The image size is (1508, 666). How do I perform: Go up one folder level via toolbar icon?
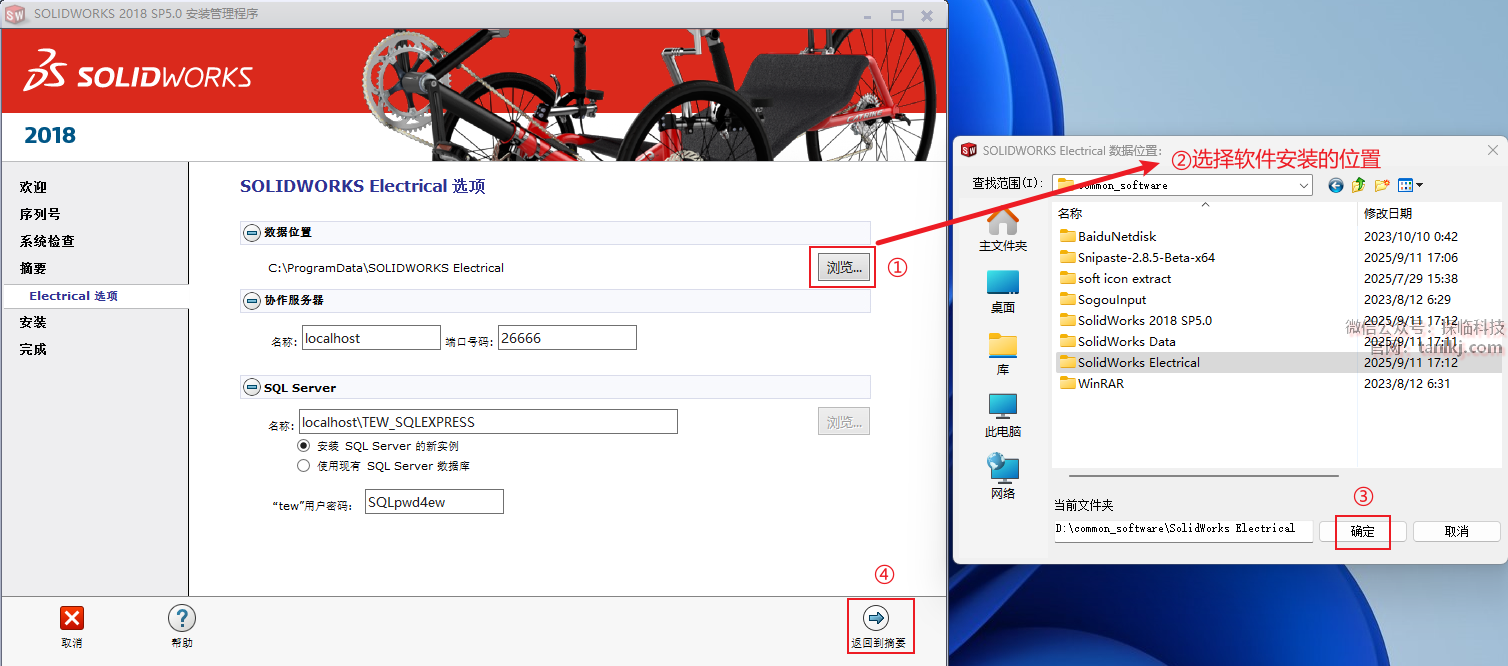1358,185
